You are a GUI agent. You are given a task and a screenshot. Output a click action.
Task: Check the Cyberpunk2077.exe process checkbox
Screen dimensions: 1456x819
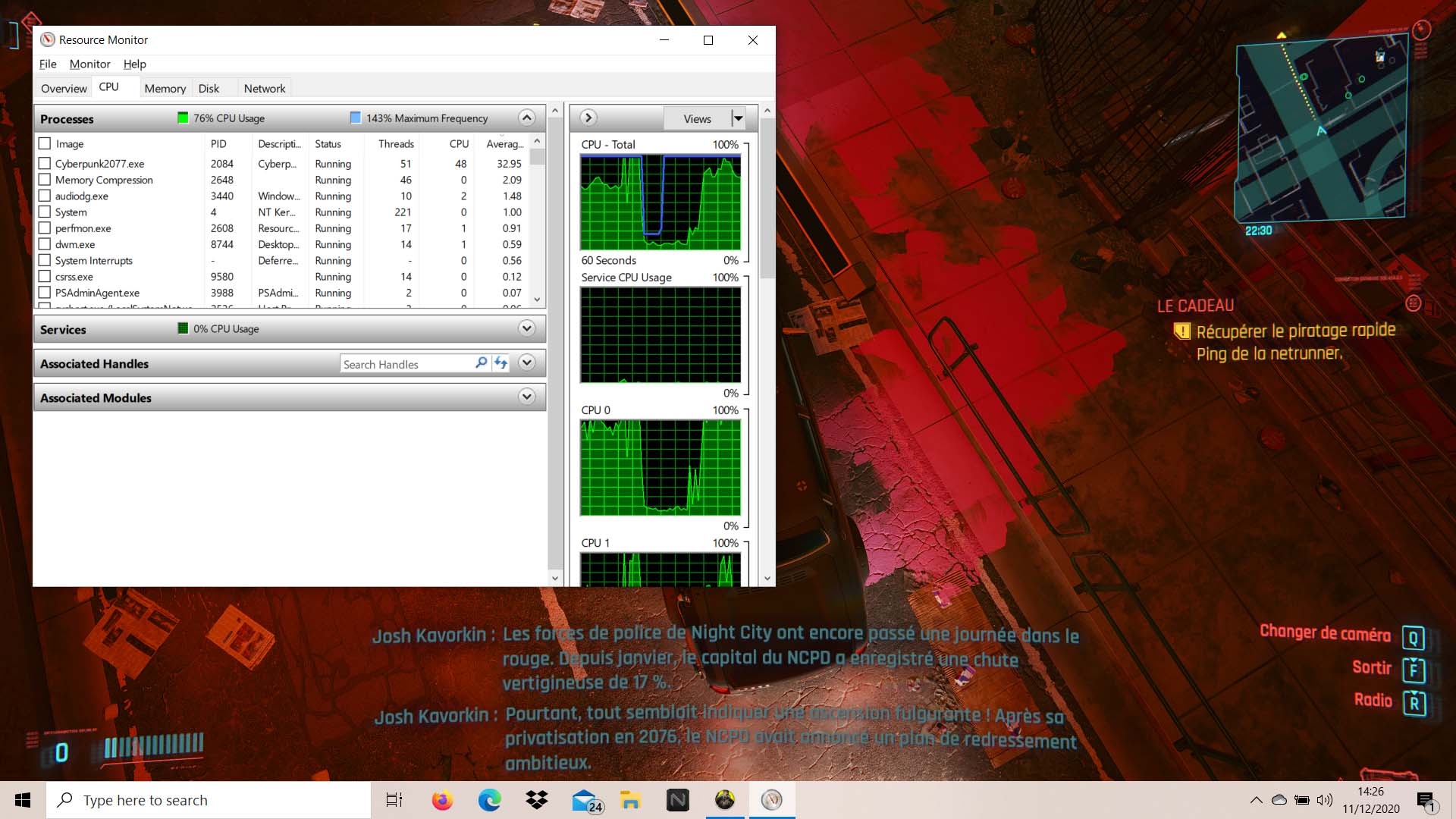pos(45,163)
